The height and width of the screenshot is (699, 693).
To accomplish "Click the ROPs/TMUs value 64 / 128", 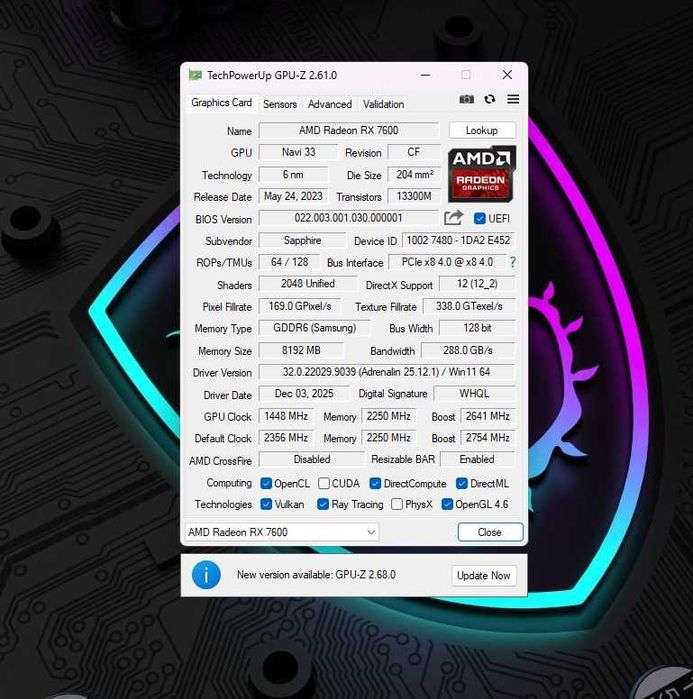I will coord(289,262).
